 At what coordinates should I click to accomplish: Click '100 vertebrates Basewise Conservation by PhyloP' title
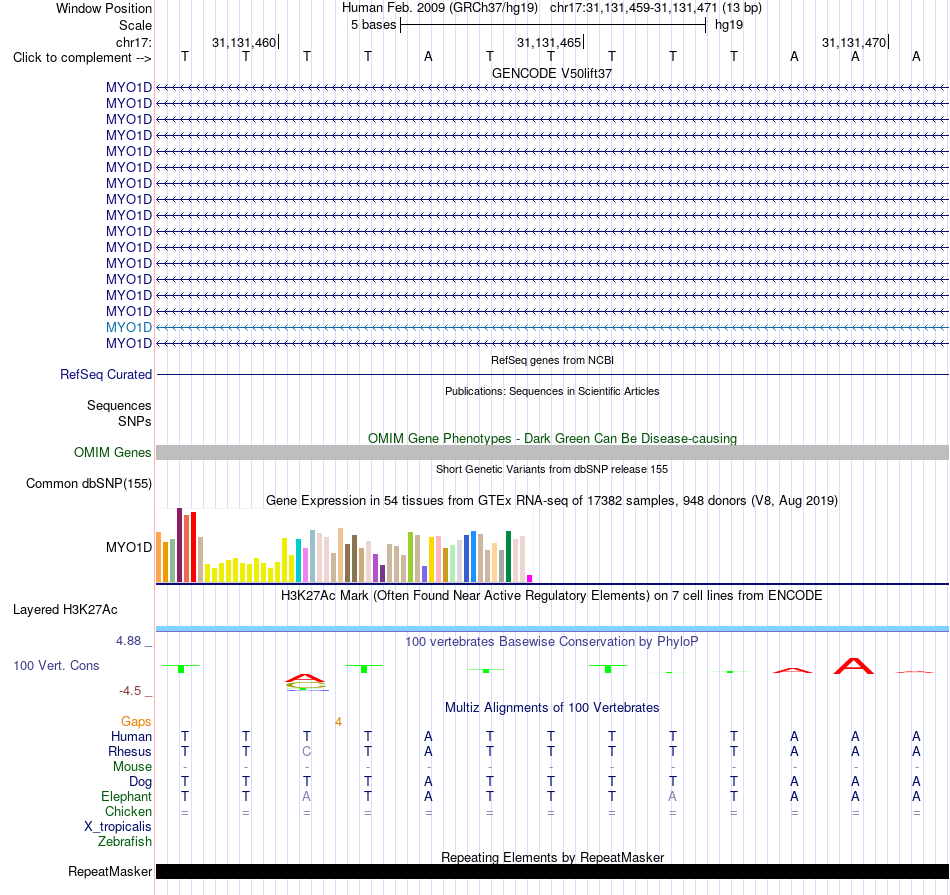(x=552, y=641)
